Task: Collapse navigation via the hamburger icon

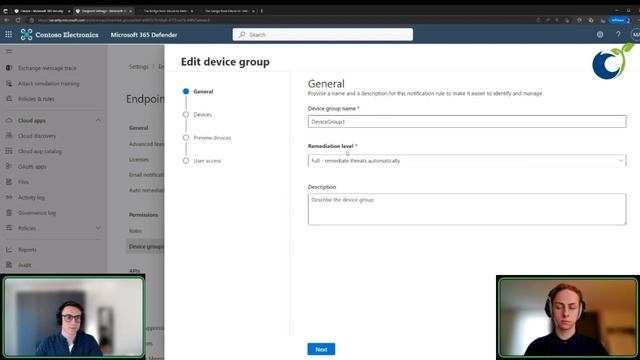Action: tap(9, 51)
